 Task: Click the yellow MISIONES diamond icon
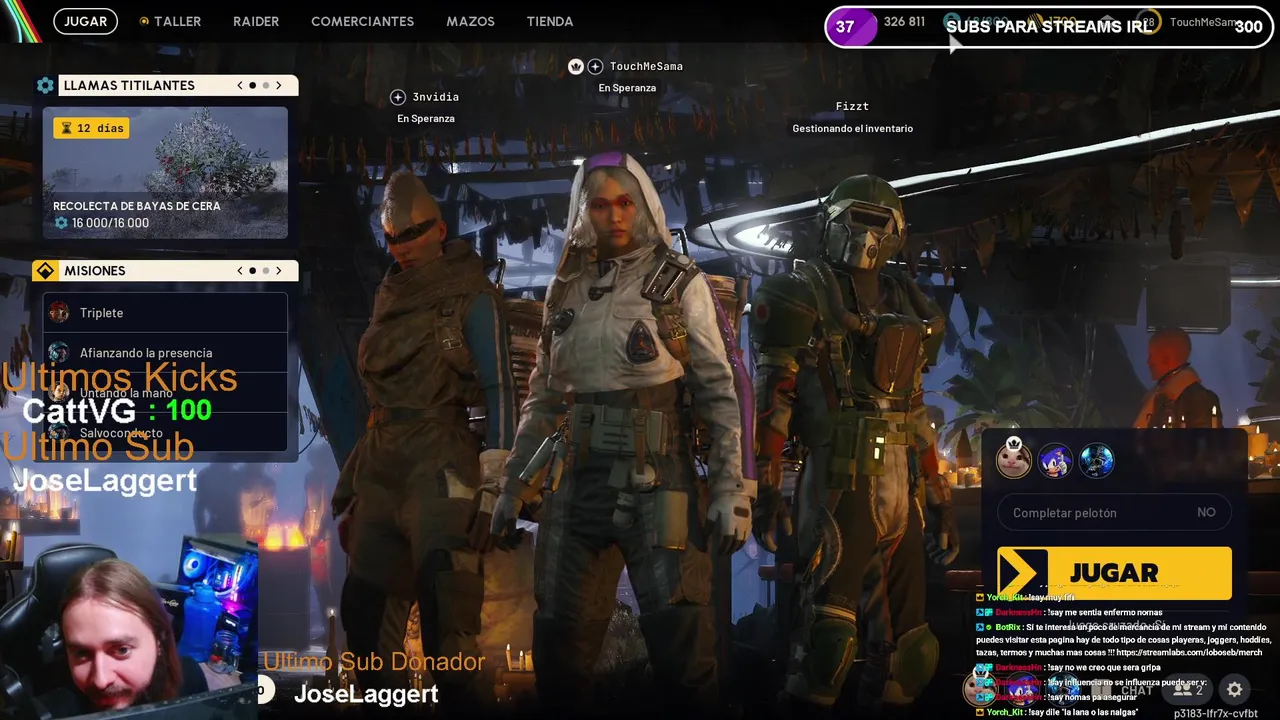45,270
